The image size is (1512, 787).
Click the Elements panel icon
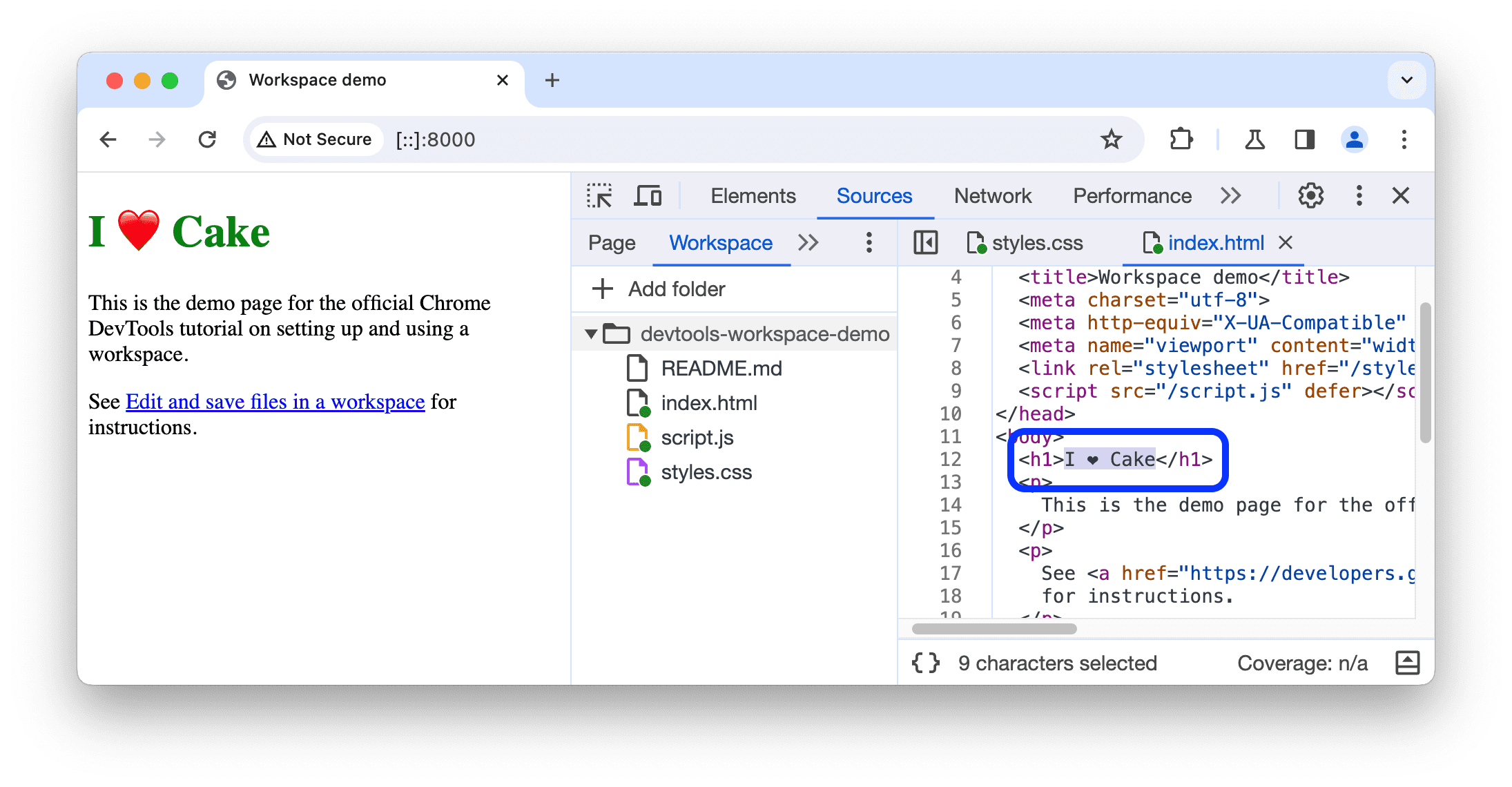pos(752,196)
